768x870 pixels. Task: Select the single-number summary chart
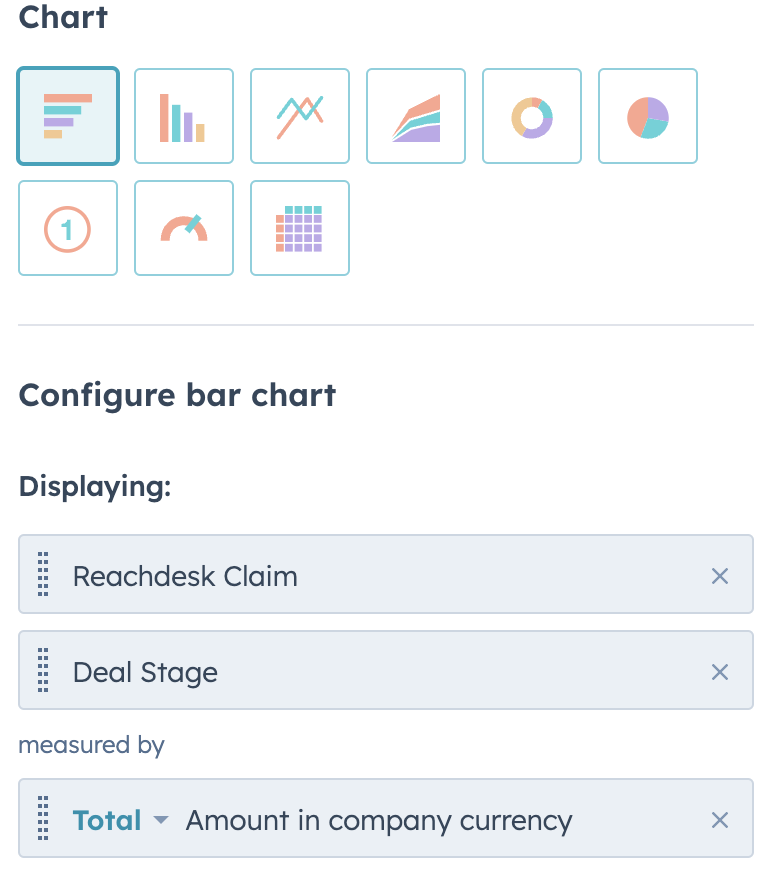point(68,228)
